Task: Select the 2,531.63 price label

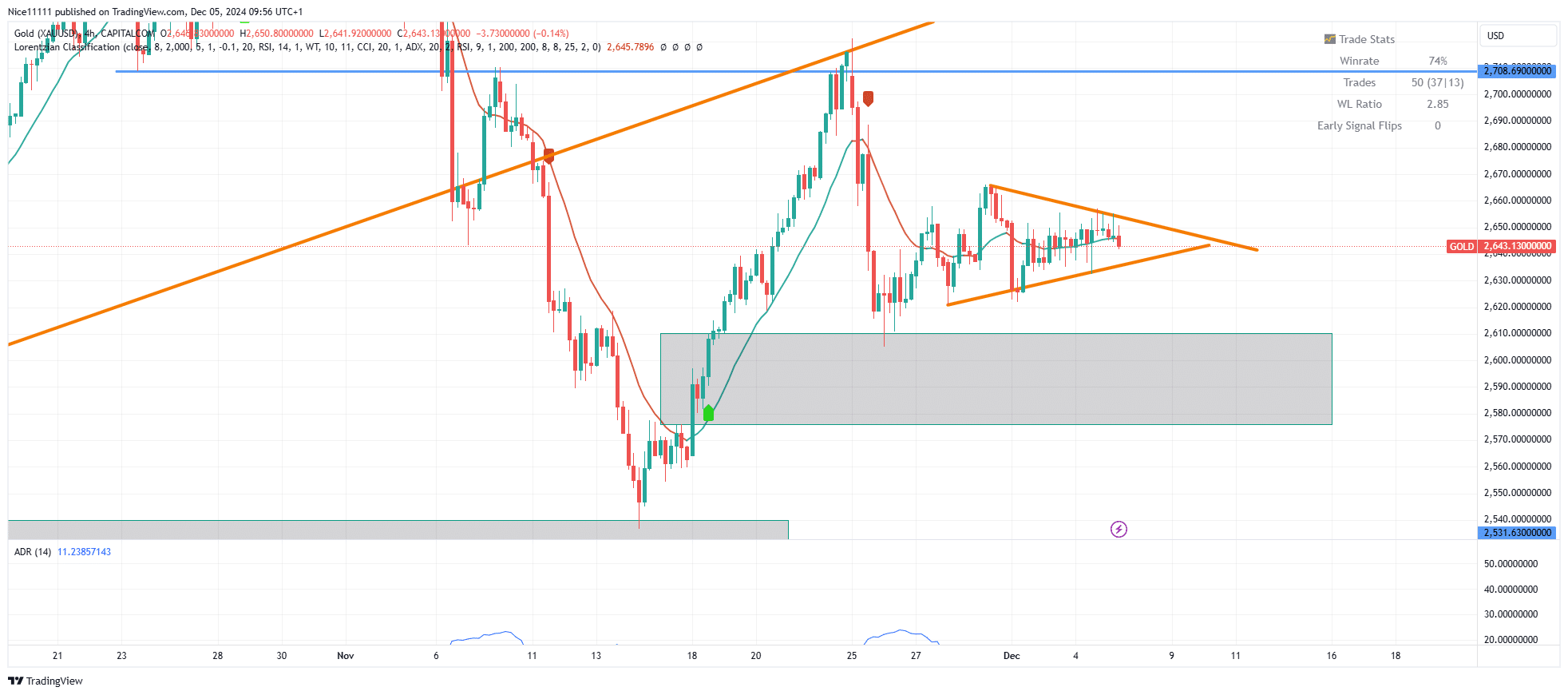Action: coord(1518,533)
